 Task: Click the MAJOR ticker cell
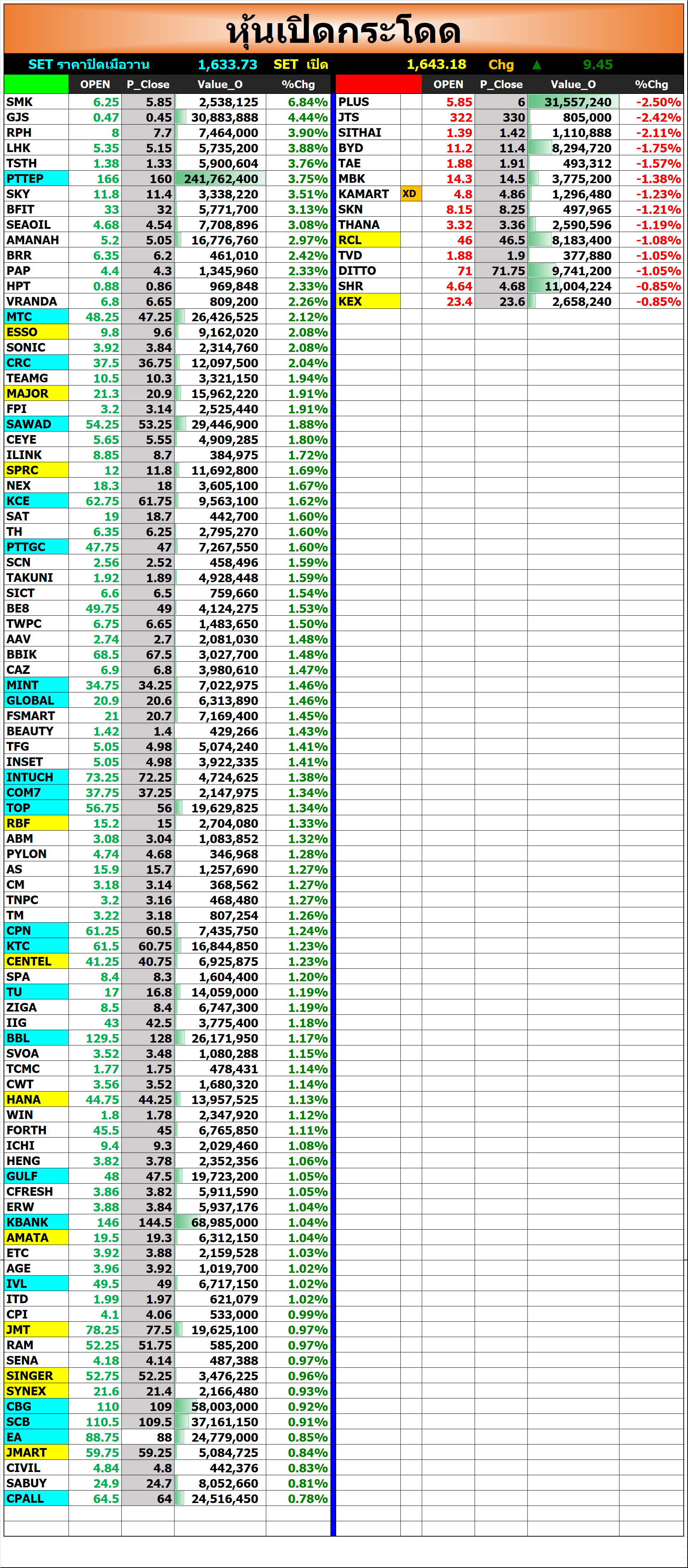coord(36,393)
